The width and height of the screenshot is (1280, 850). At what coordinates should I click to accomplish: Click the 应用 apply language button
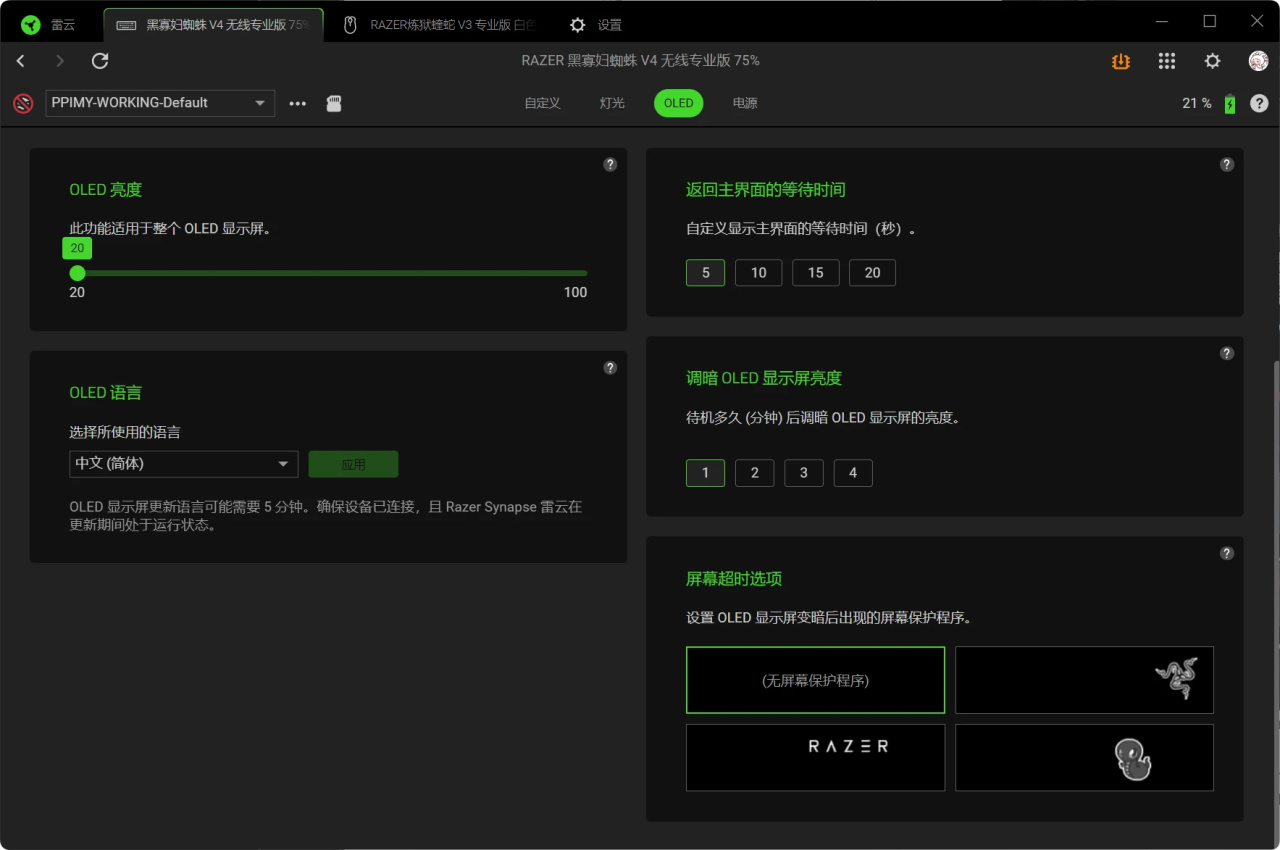(x=353, y=464)
